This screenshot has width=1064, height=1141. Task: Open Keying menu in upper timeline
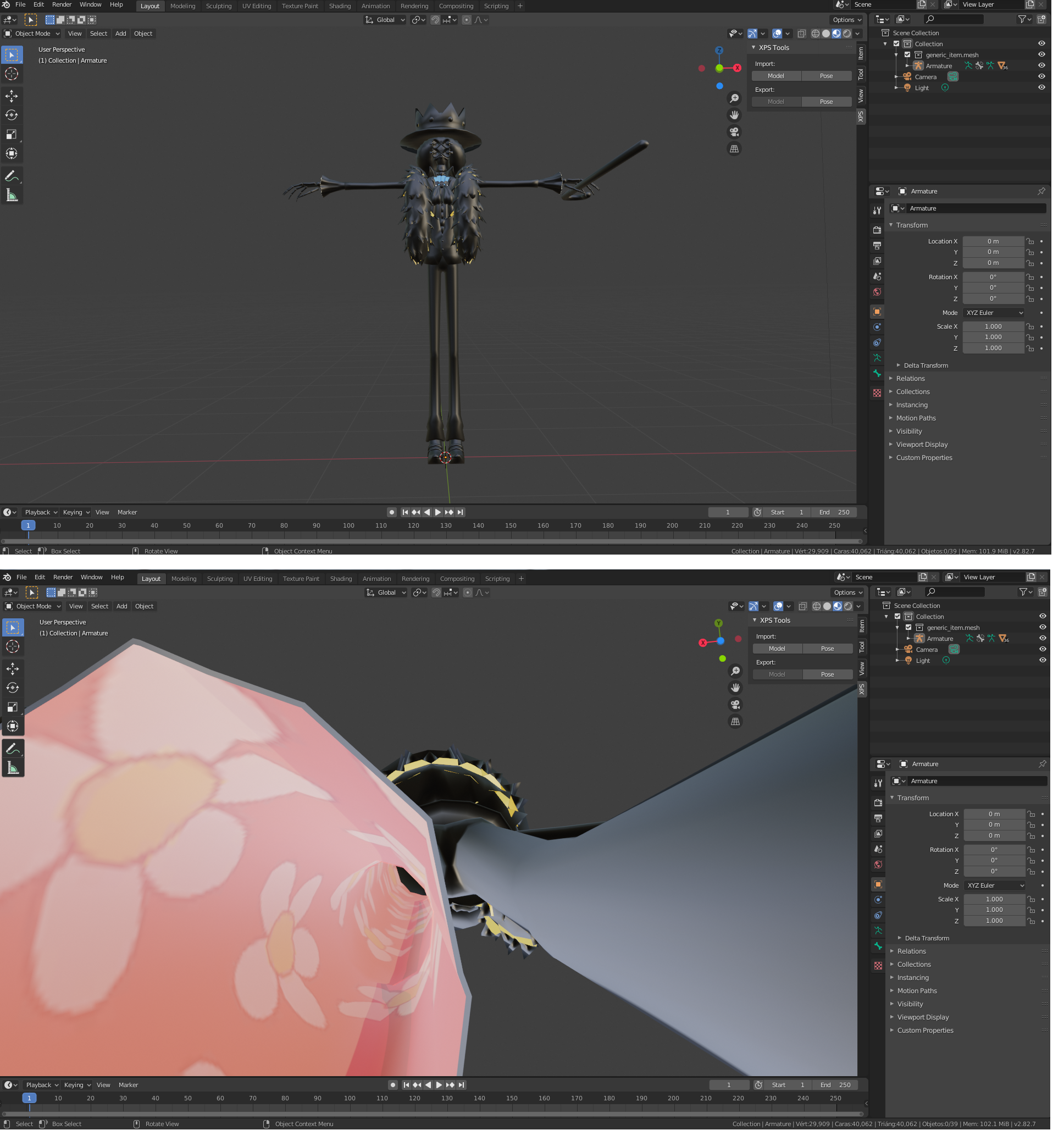point(76,513)
